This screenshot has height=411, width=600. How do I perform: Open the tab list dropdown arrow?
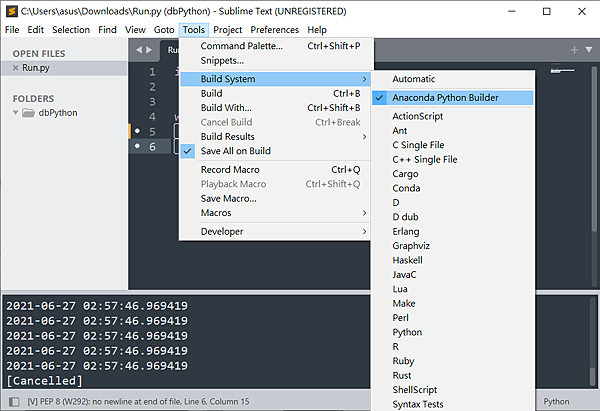[x=589, y=50]
